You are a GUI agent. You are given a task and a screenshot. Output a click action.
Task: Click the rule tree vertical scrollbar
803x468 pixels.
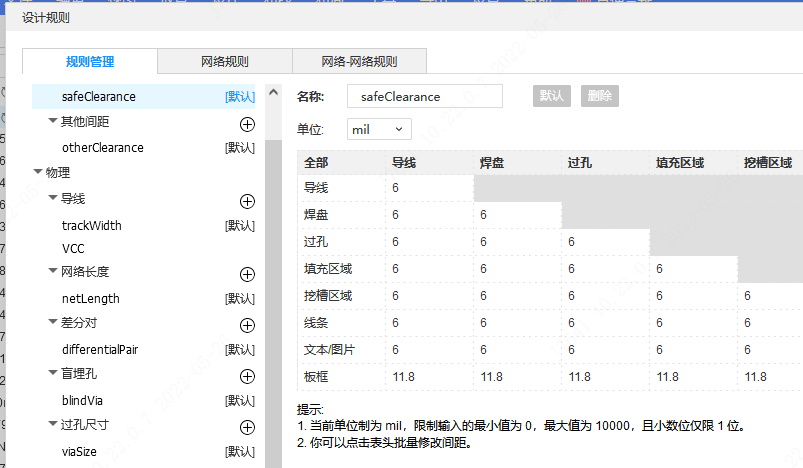pyautogui.click(x=273, y=300)
